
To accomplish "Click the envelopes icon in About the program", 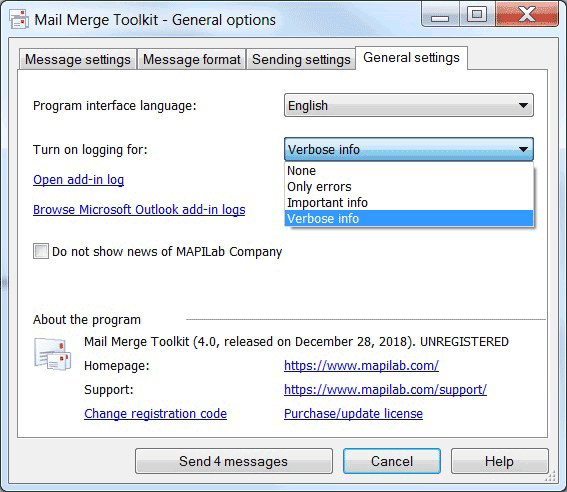I will pyautogui.click(x=53, y=354).
